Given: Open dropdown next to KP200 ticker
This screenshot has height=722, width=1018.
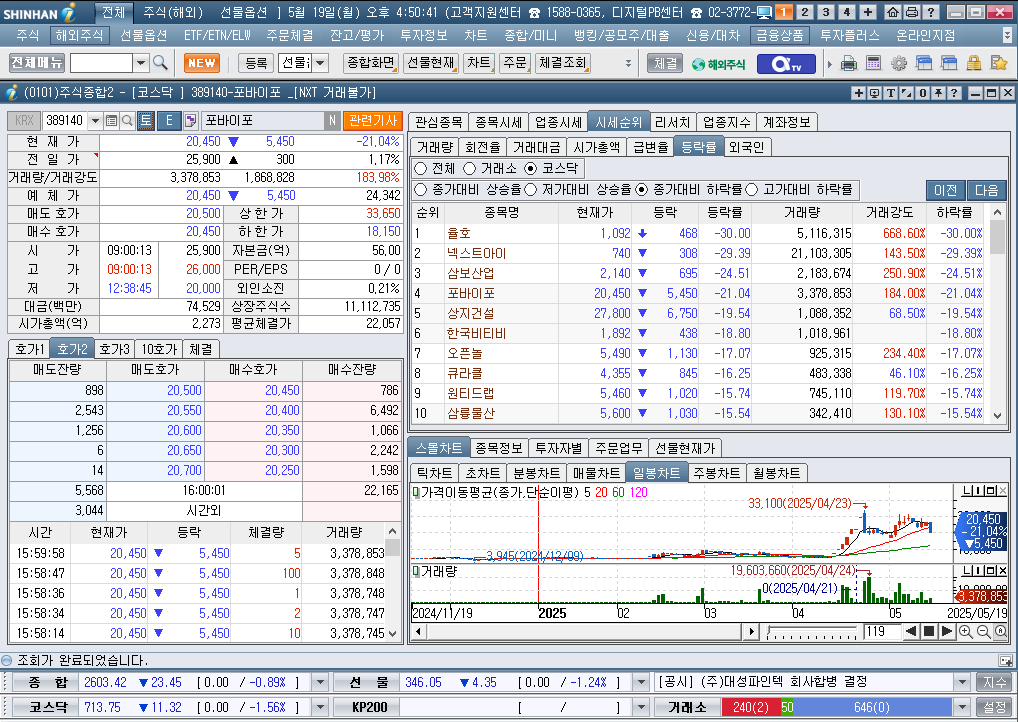Looking at the screenshot, I should coord(641,707).
